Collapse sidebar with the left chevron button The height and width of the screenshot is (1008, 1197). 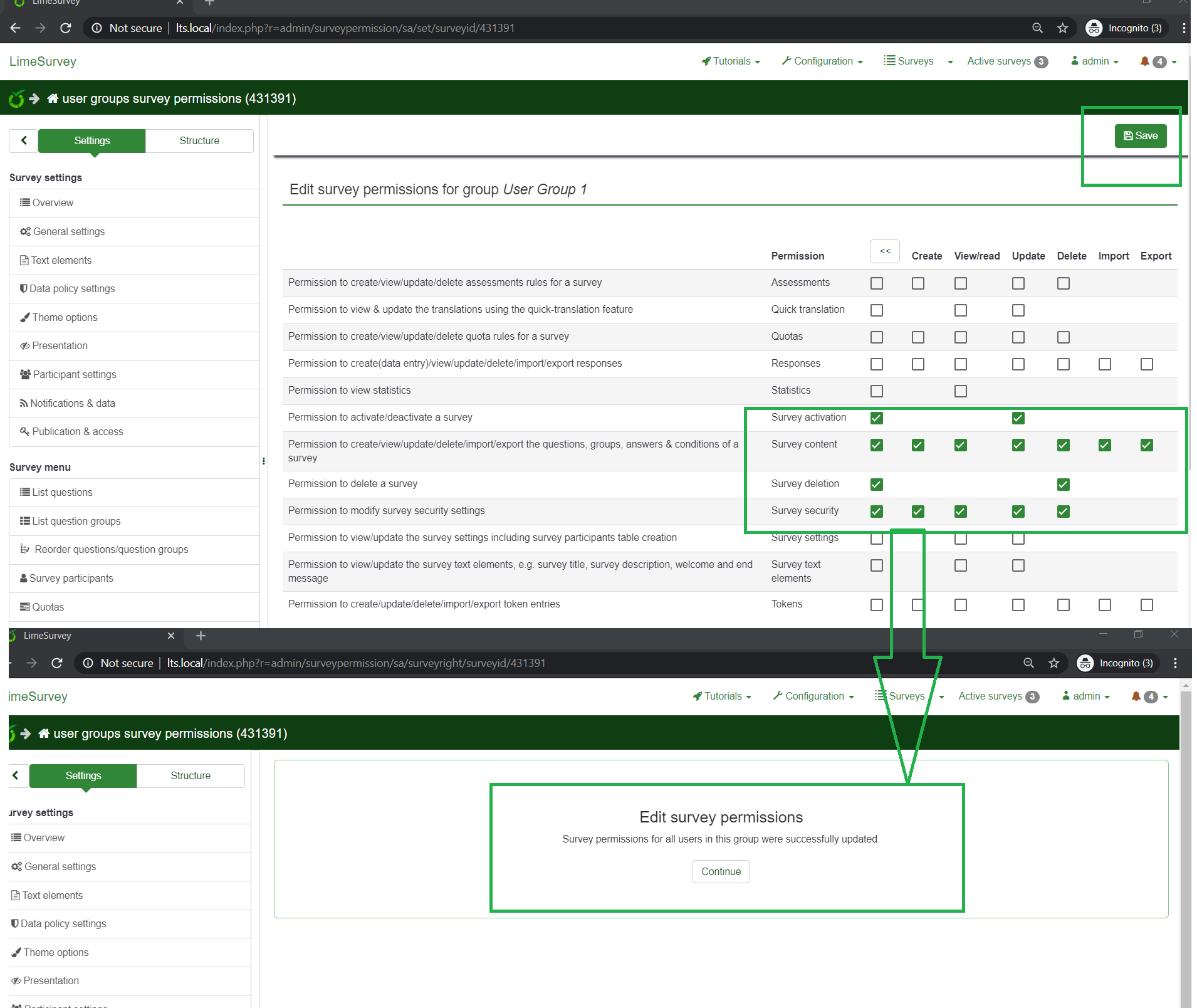tap(24, 140)
